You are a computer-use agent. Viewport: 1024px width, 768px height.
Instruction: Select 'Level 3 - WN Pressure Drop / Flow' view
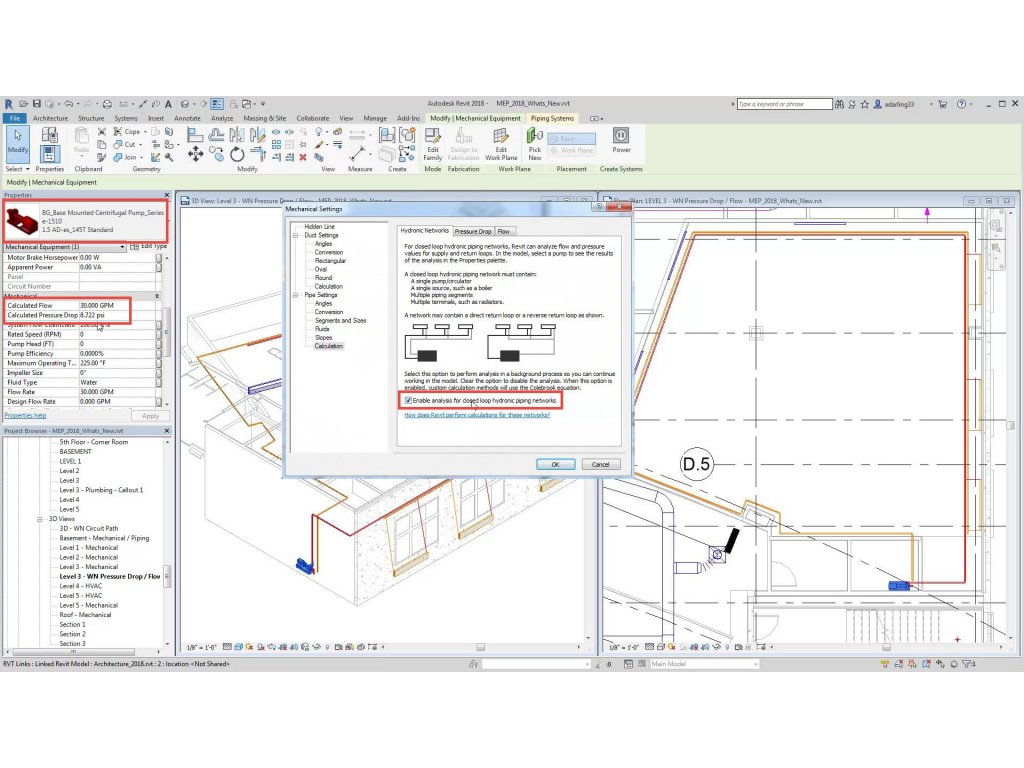pyautogui.click(x=110, y=577)
